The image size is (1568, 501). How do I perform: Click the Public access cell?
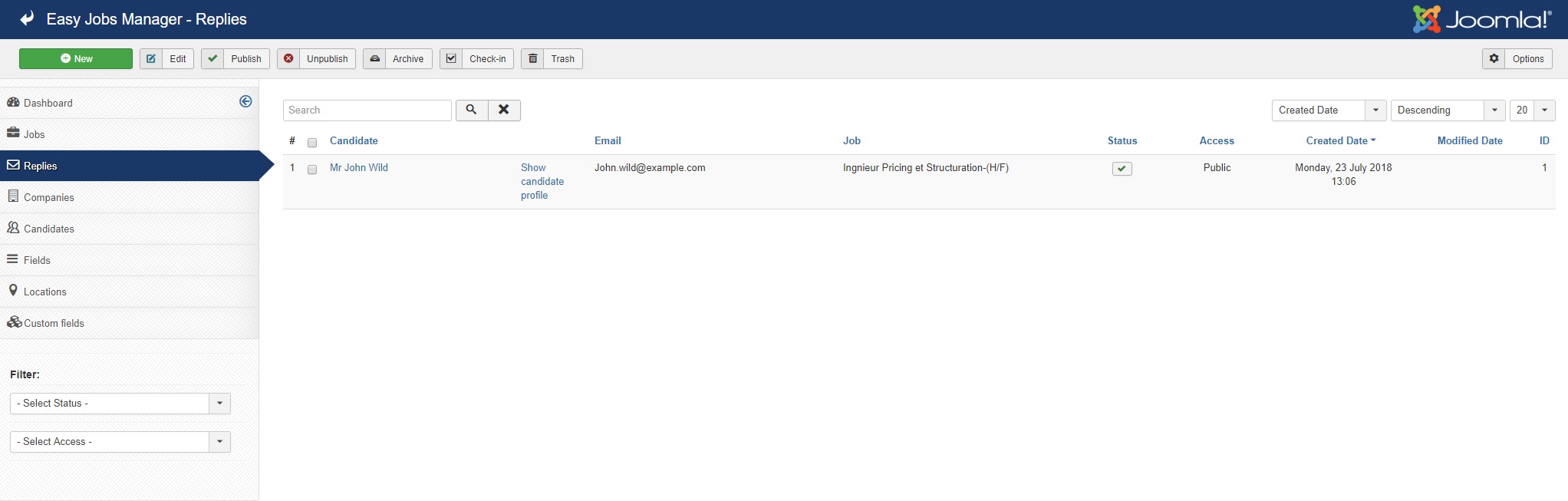coord(1217,167)
